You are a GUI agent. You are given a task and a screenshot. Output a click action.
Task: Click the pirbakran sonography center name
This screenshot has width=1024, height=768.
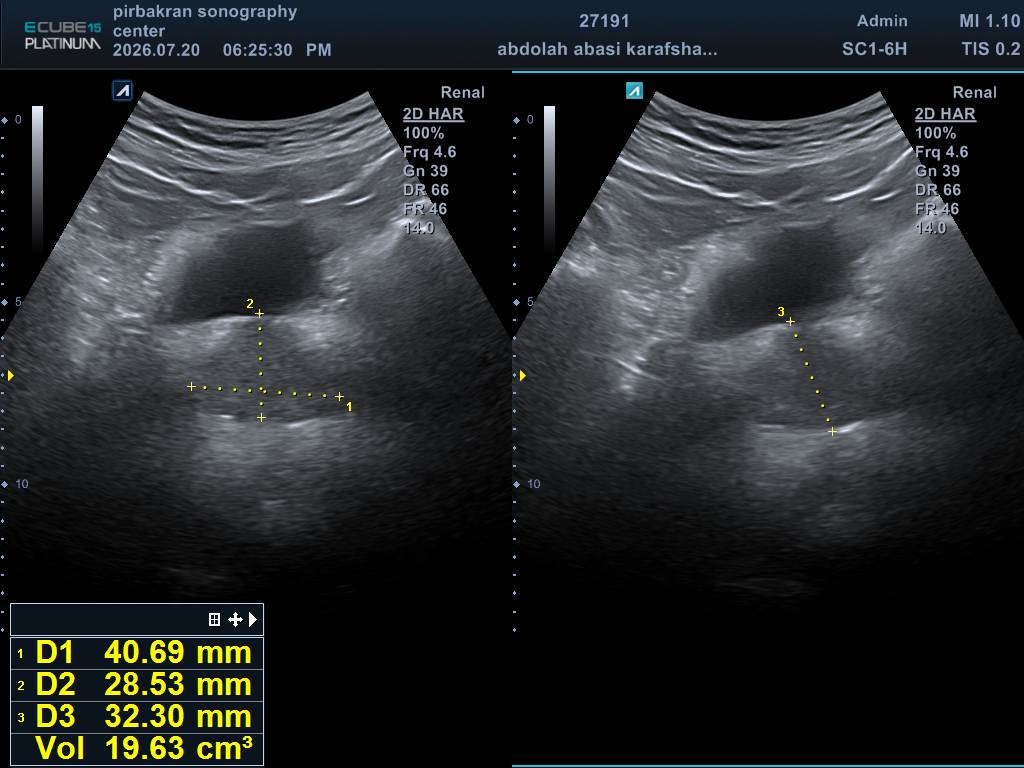tap(204, 21)
